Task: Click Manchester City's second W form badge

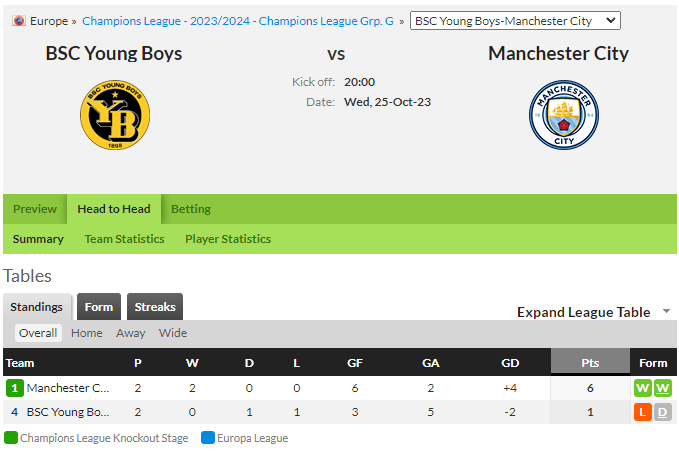Action: 663,388
